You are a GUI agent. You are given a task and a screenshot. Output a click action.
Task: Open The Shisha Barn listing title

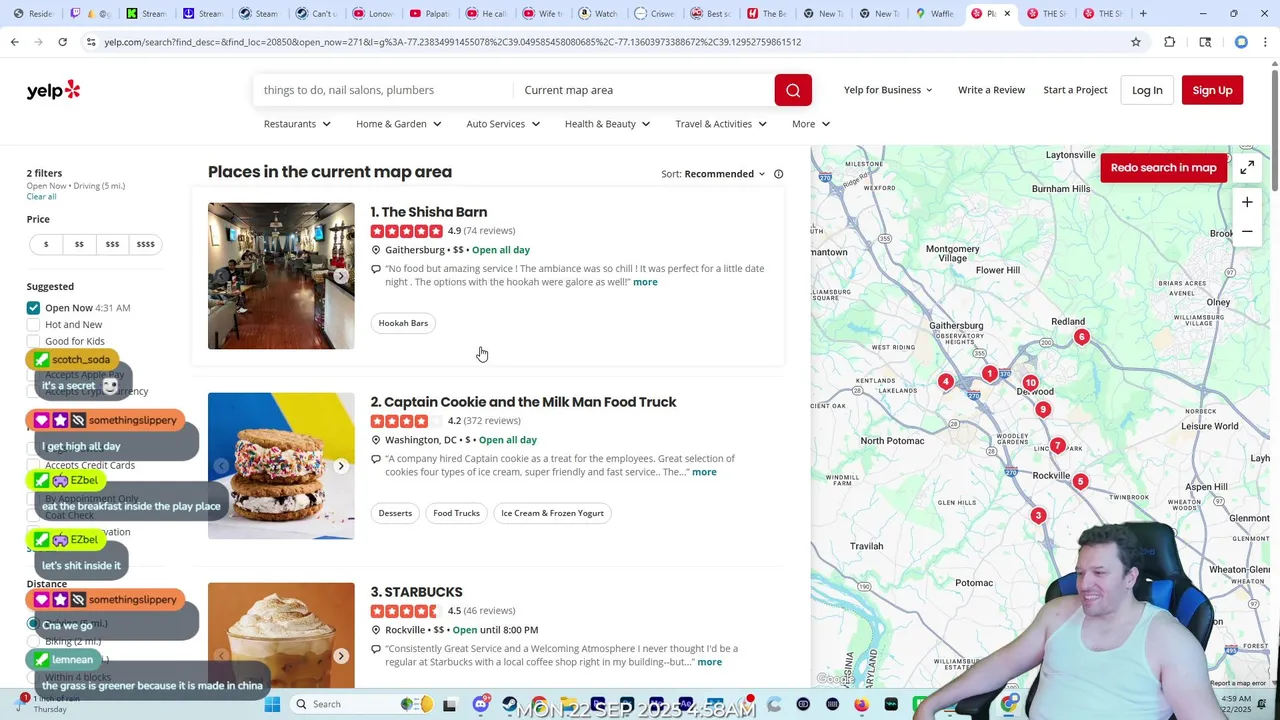[x=434, y=212]
